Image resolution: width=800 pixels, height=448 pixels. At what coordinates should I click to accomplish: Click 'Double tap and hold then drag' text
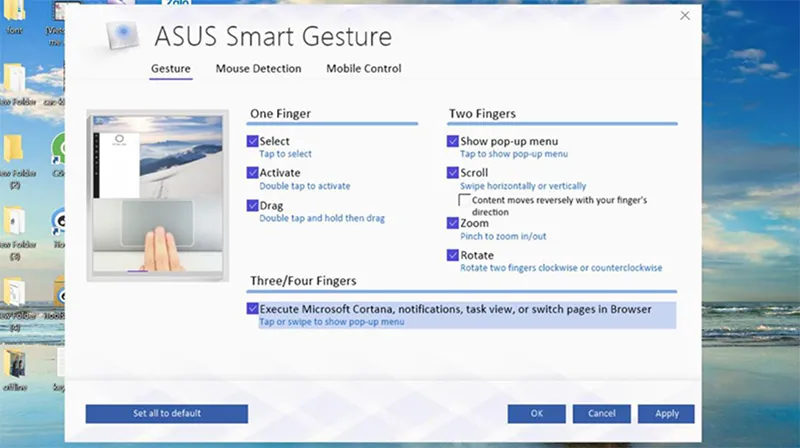click(x=322, y=218)
